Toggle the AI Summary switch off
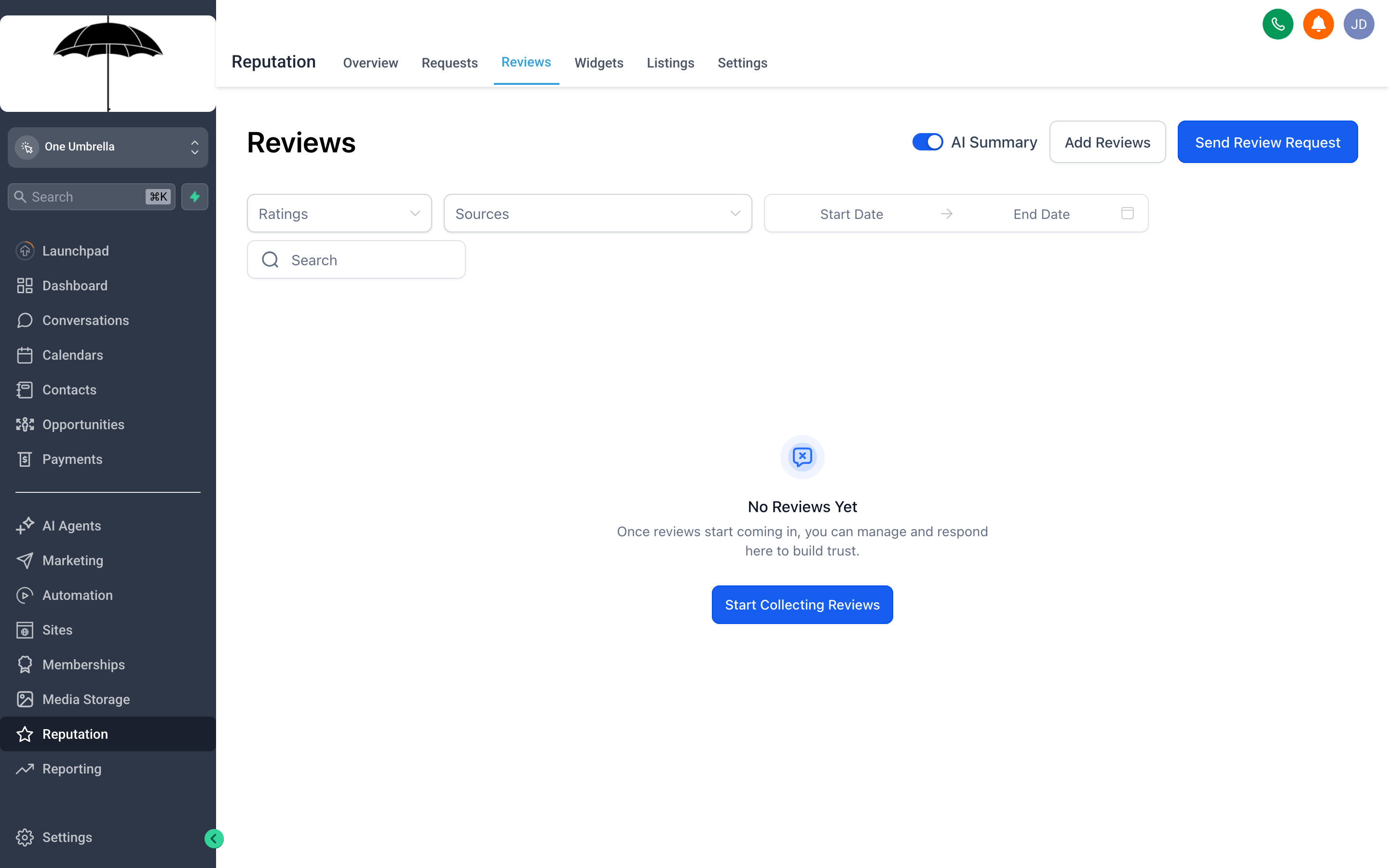The image size is (1389, 868). coord(927,142)
